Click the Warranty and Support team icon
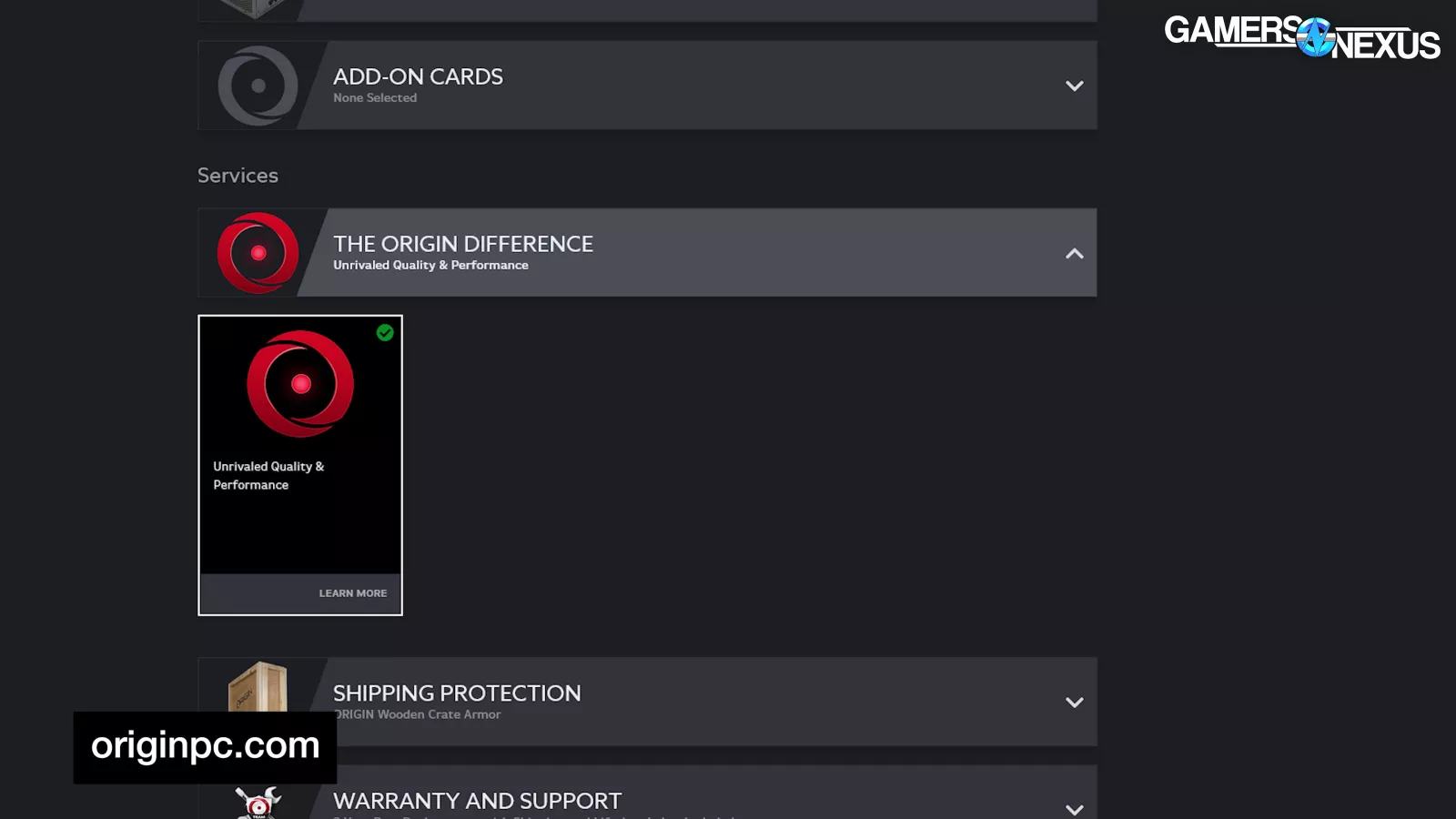 [x=258, y=802]
